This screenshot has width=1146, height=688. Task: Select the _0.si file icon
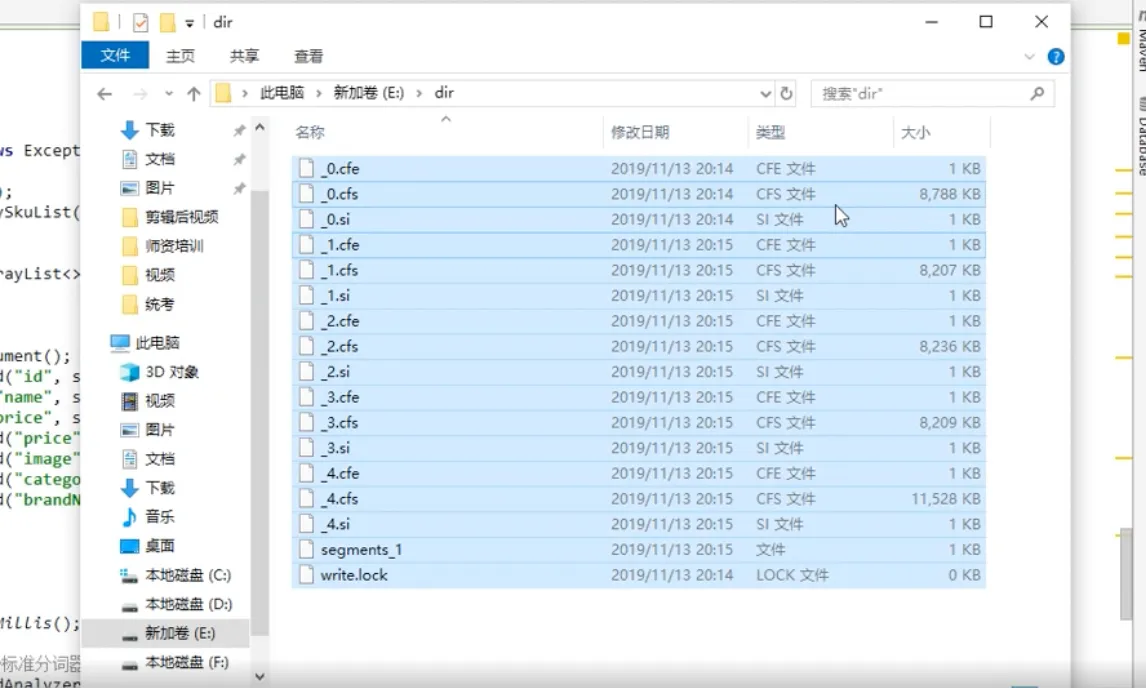click(307, 219)
